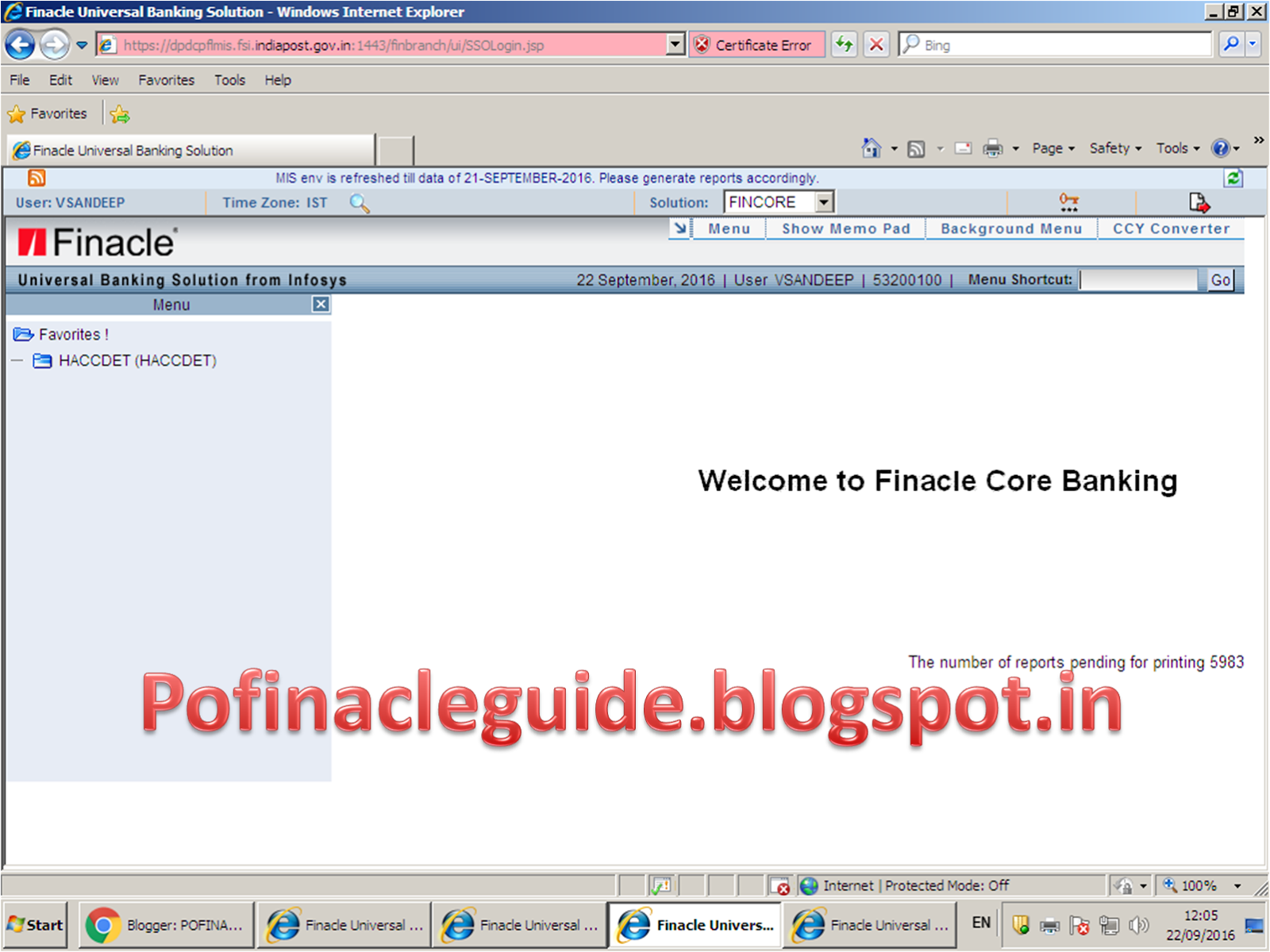Click the Read Mail icon
Image resolution: width=1270 pixels, height=952 pixels.
pyautogui.click(x=963, y=148)
